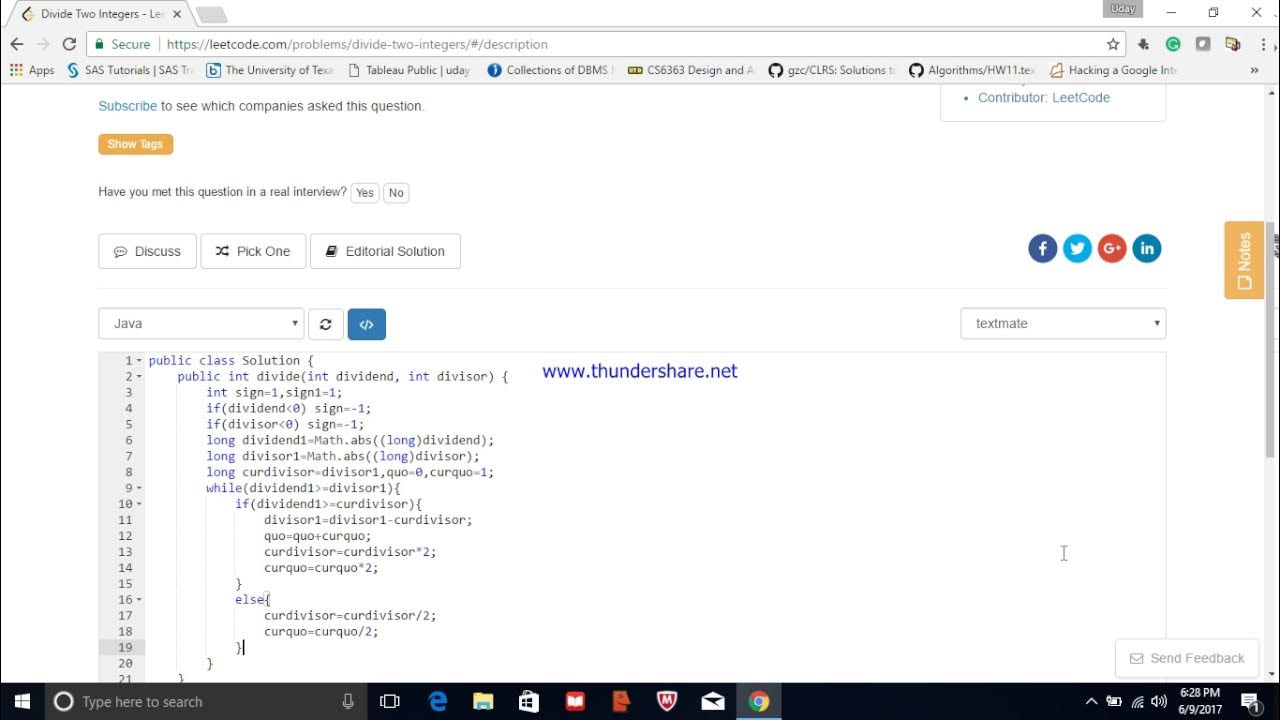Share on Facebook icon
1280x720 pixels.
point(1042,248)
